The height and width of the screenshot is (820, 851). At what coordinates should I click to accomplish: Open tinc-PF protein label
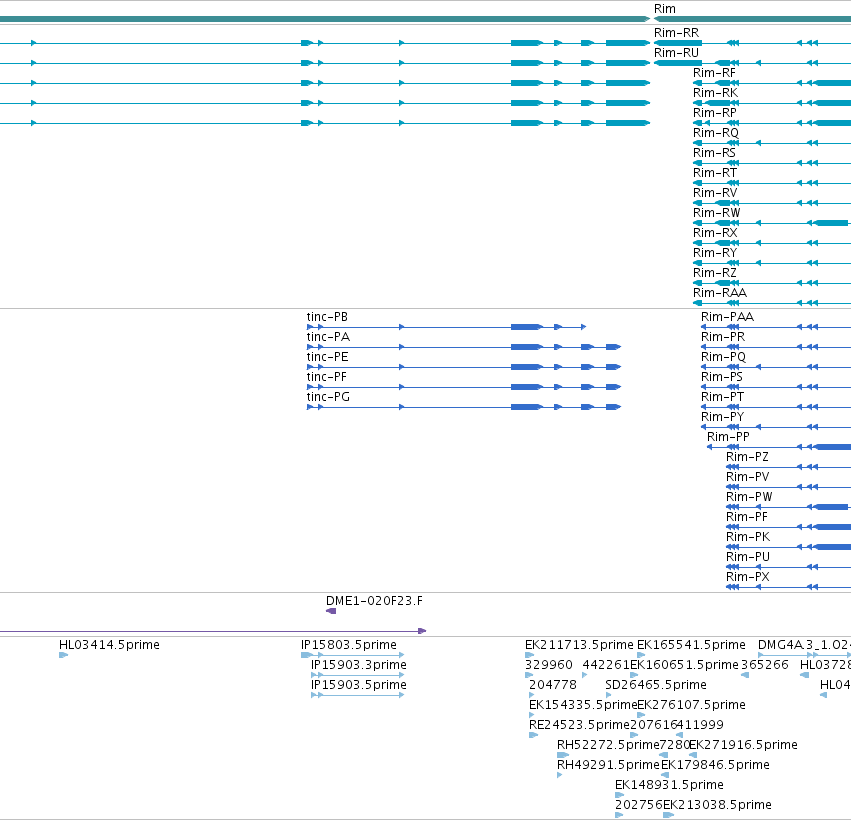click(x=327, y=377)
